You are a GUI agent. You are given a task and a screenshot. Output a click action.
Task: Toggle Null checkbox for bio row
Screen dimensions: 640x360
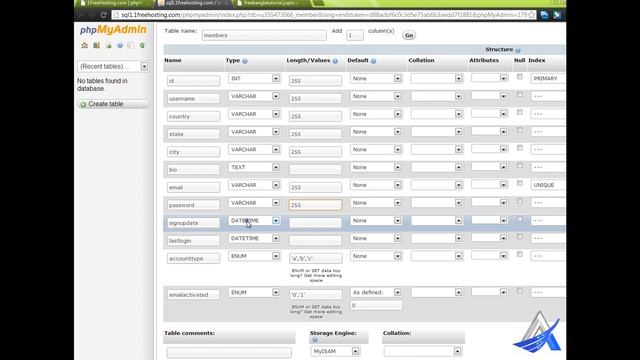click(x=520, y=166)
